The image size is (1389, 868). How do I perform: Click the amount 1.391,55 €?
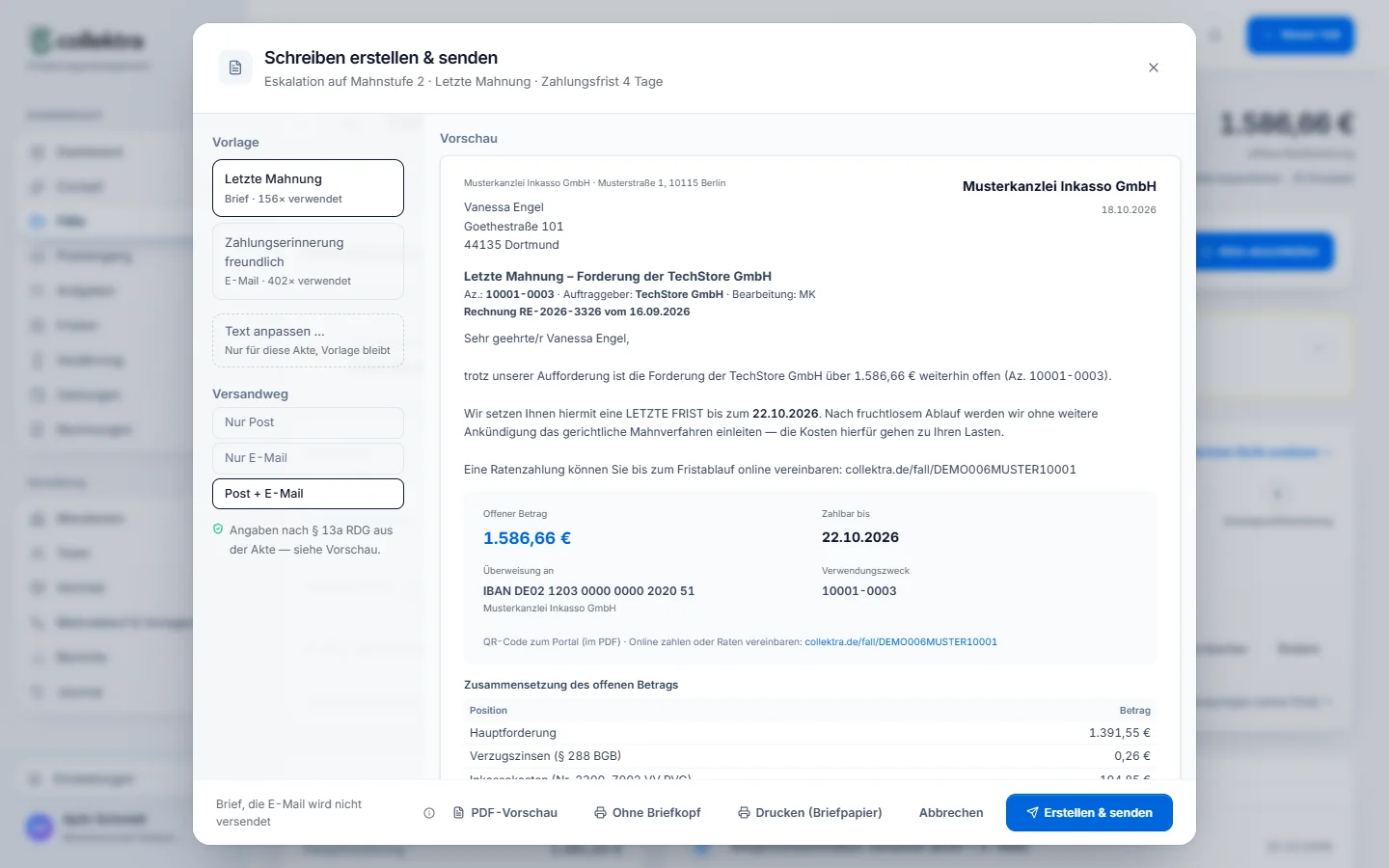1119,733
